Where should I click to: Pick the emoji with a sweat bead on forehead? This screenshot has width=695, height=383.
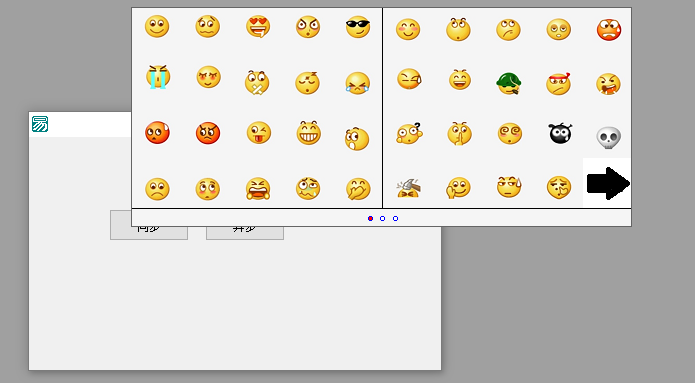click(509, 187)
